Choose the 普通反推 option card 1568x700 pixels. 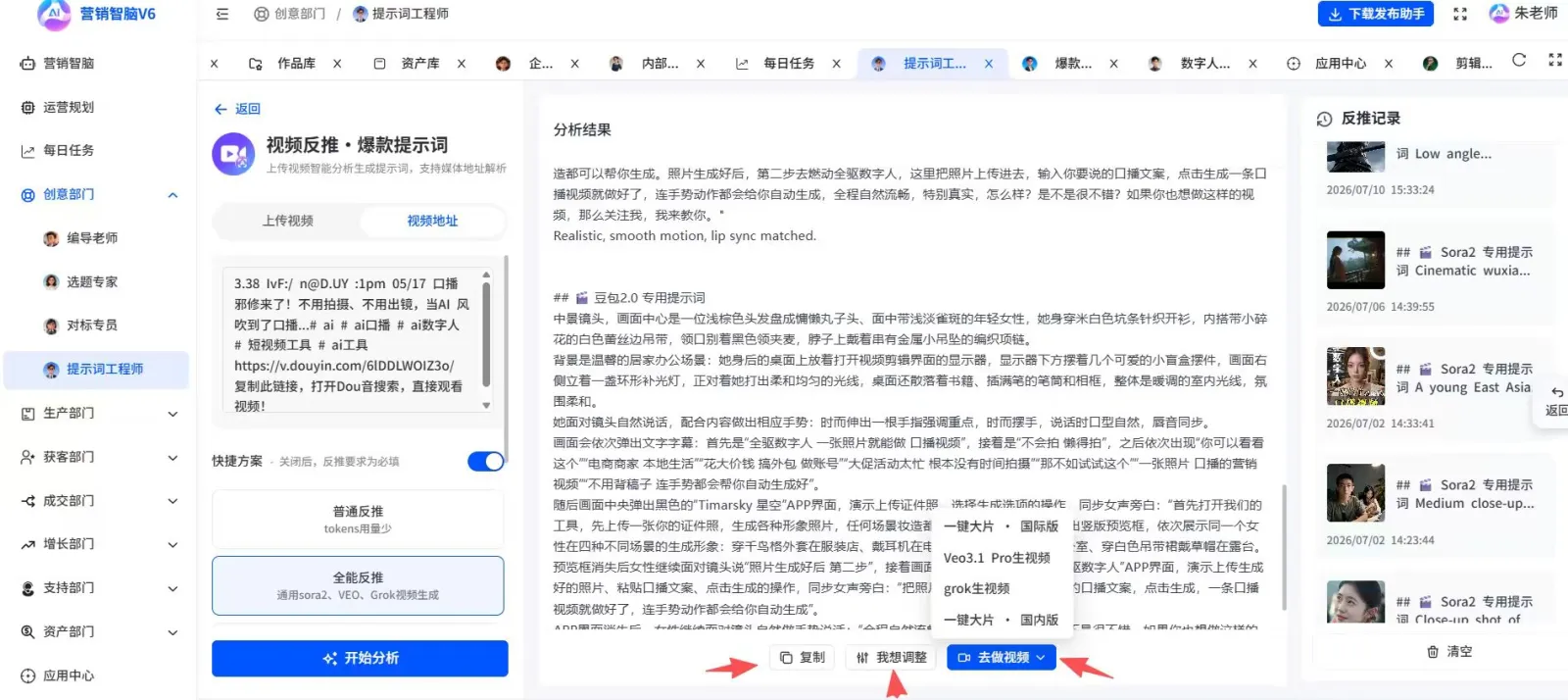[358, 520]
